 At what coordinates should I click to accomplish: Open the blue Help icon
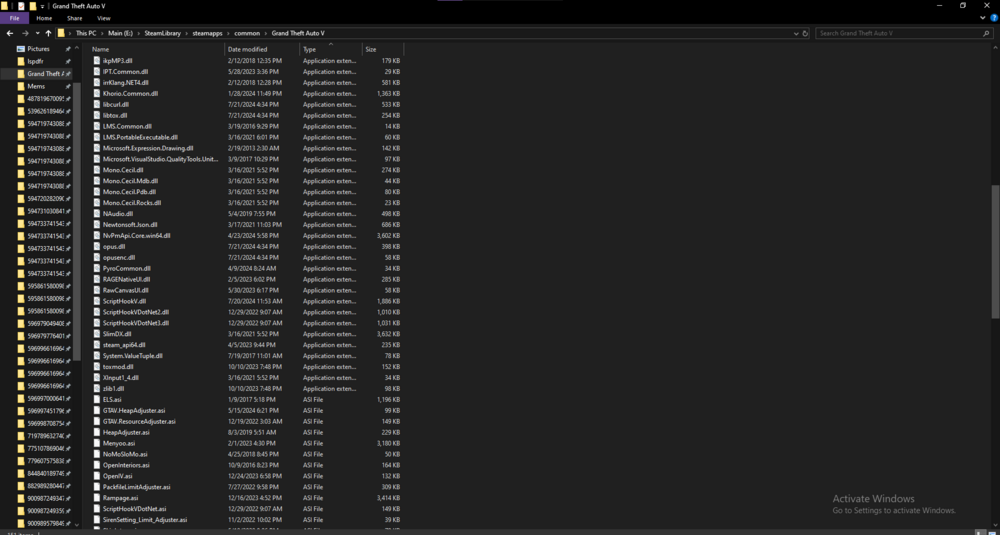tap(994, 18)
